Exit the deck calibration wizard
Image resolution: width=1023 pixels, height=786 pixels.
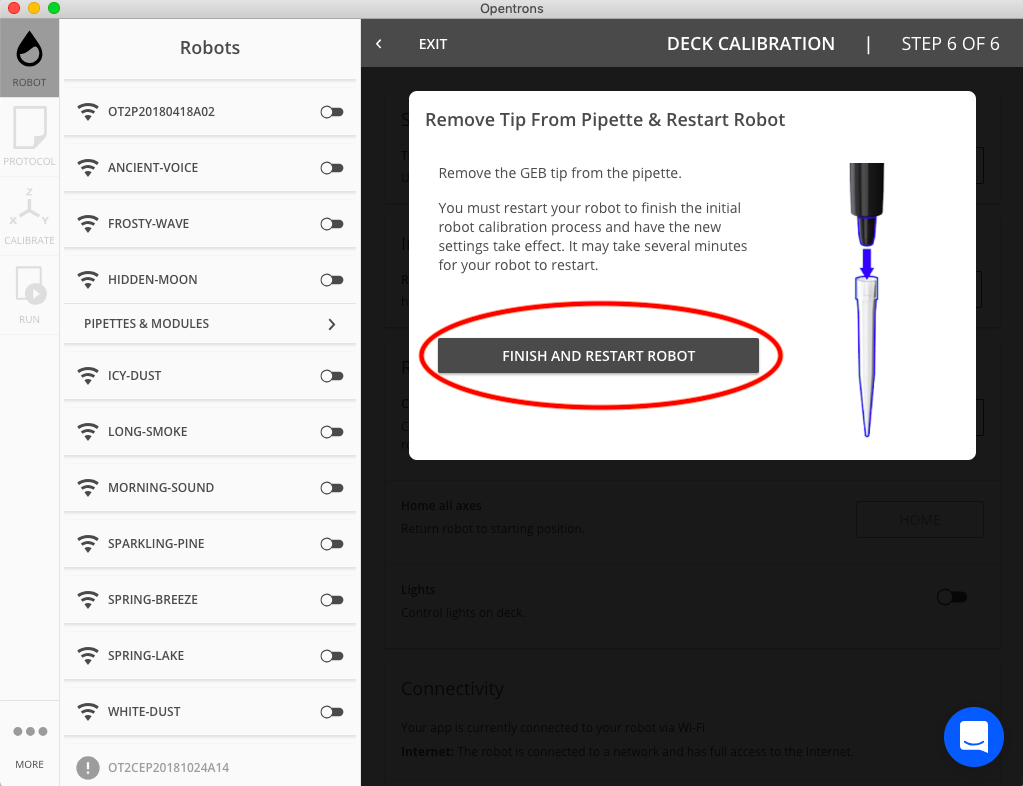[x=433, y=44]
